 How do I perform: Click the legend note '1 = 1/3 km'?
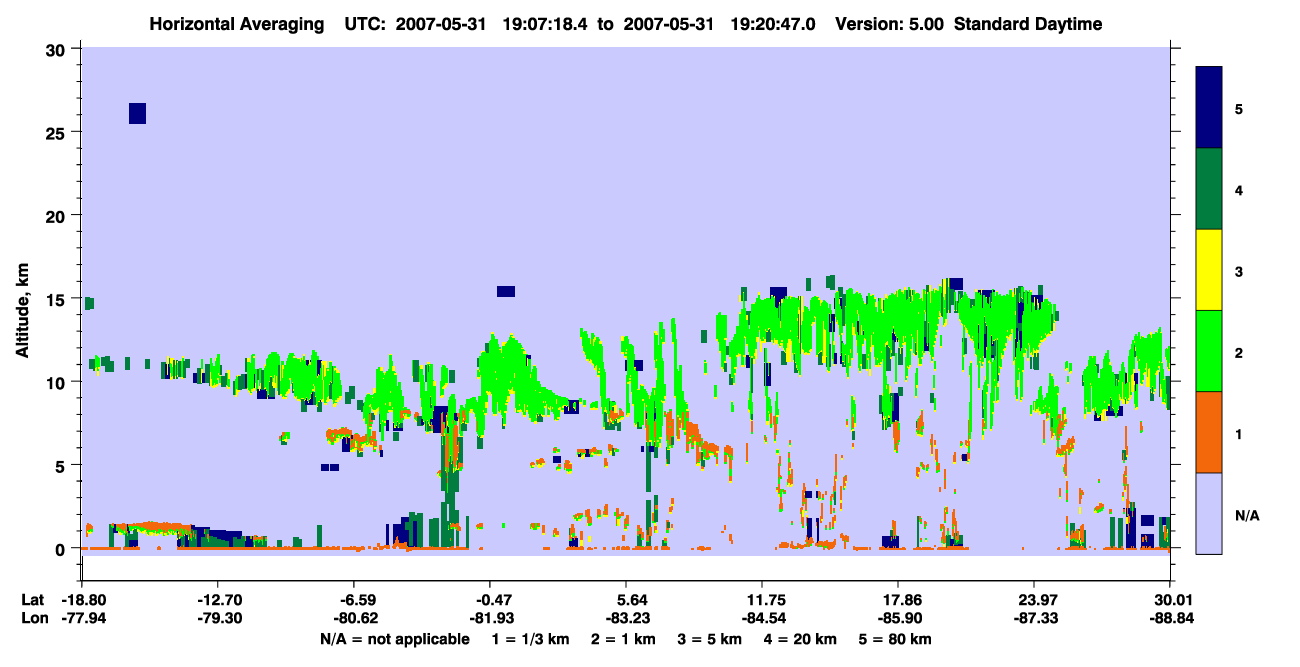(x=531, y=639)
